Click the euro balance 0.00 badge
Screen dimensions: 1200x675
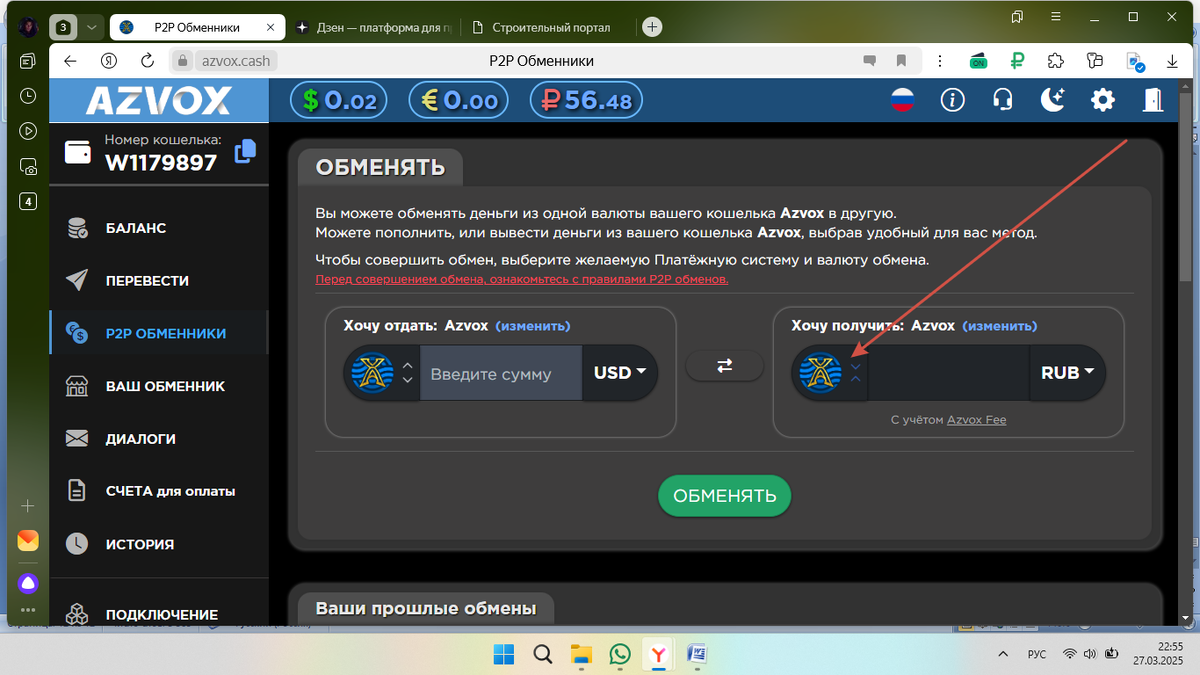(459, 100)
